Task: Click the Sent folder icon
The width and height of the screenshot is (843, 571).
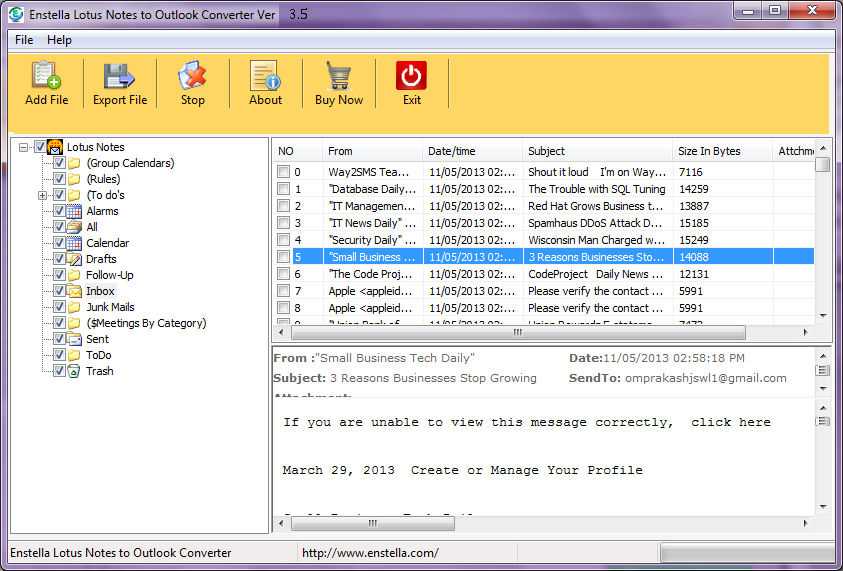Action: [74, 339]
